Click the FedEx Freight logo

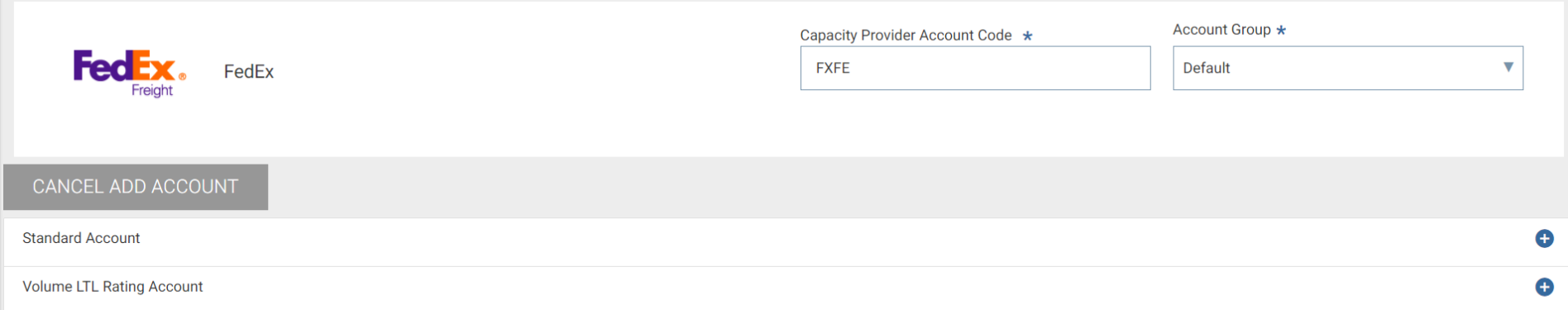[x=130, y=74]
